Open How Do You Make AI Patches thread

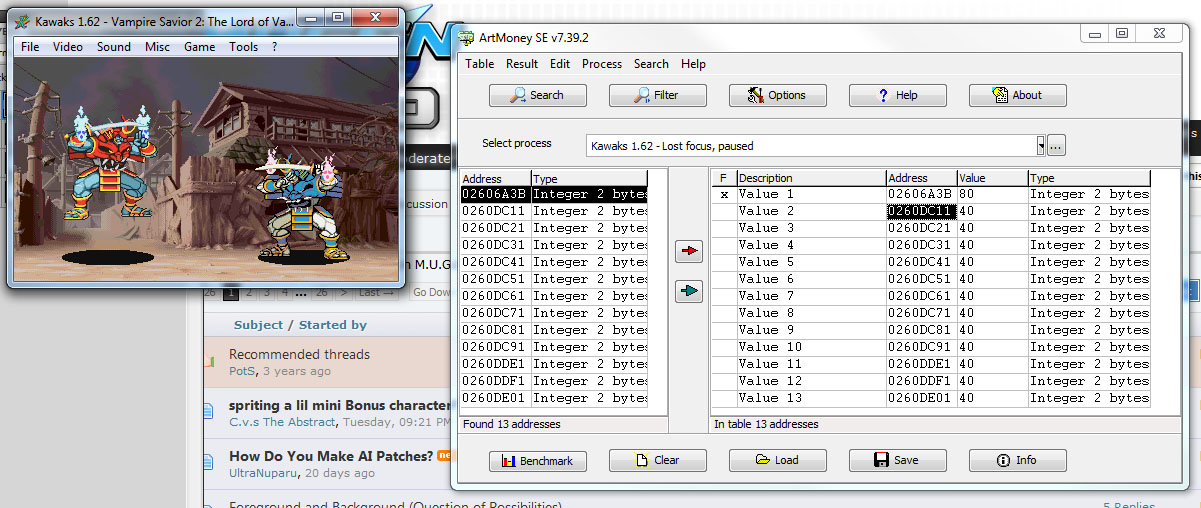coord(331,456)
